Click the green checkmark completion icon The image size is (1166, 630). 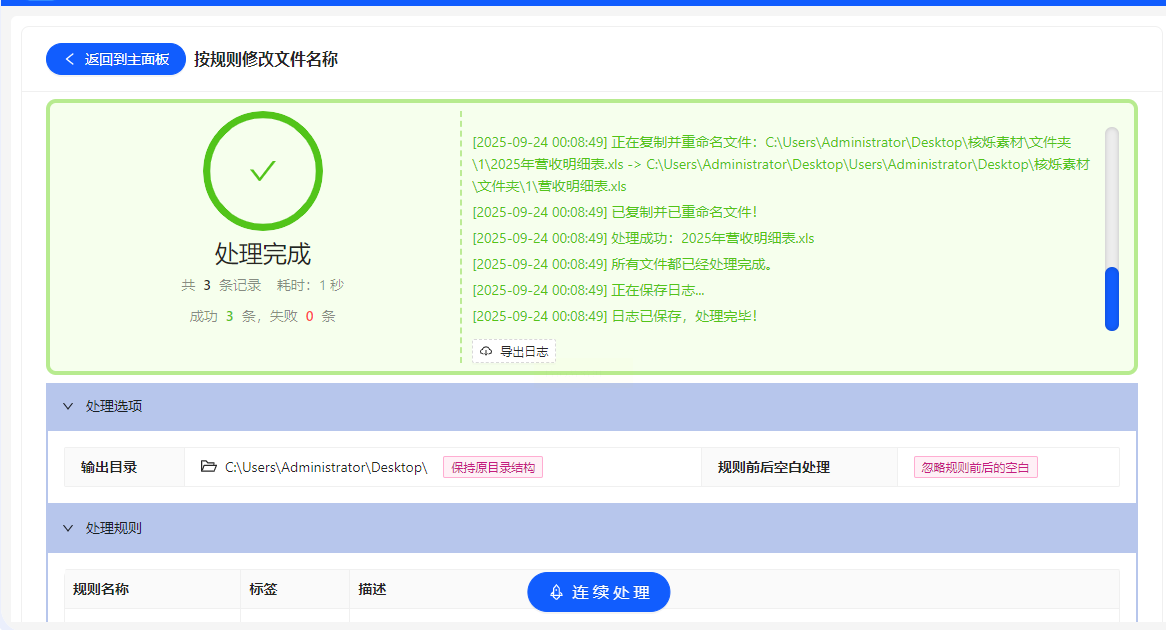click(262, 171)
